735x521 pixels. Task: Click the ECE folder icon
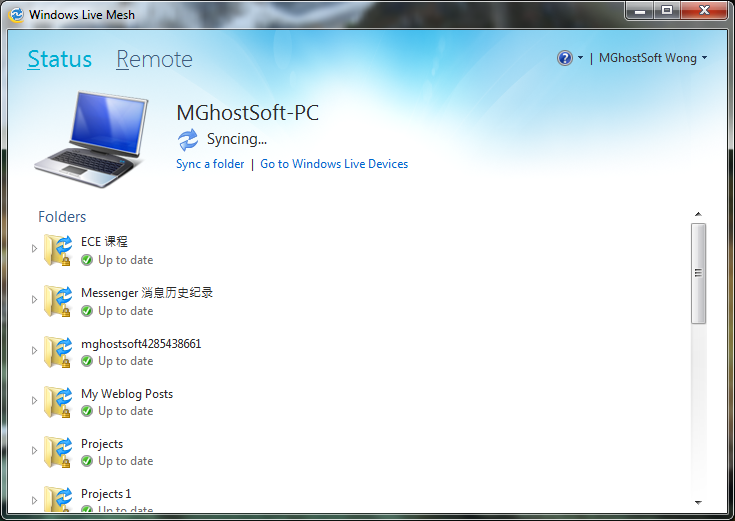point(58,249)
